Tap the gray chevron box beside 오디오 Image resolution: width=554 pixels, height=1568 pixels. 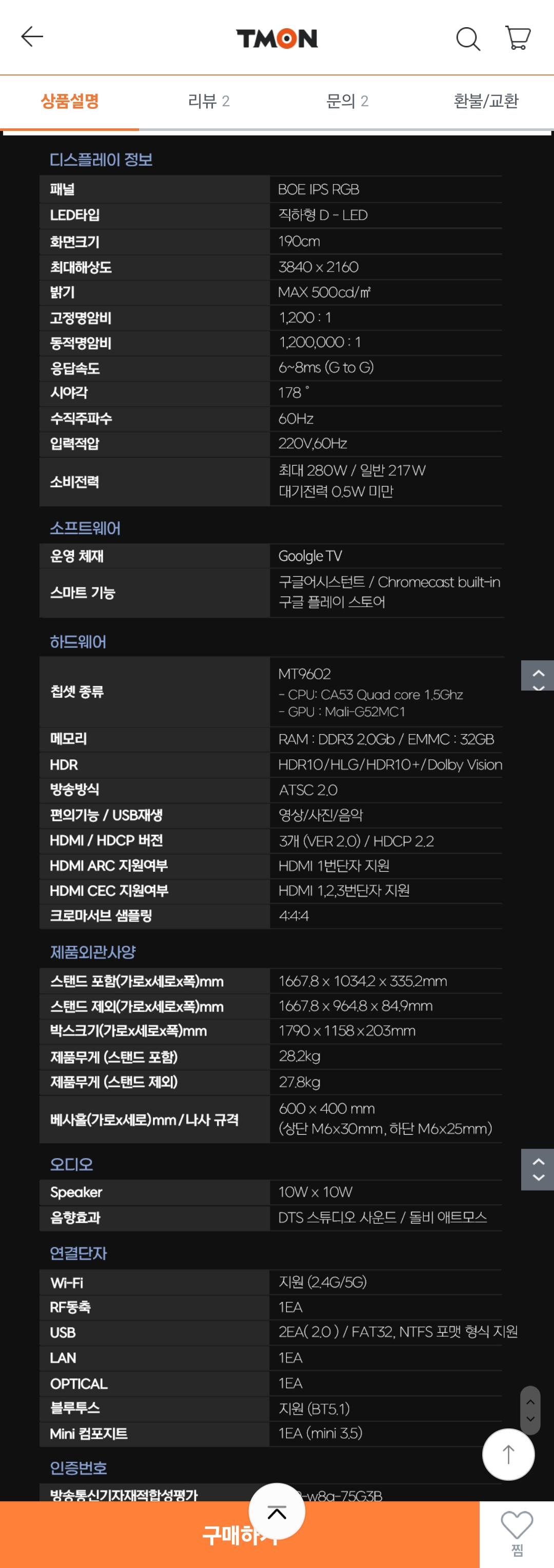(538, 1169)
